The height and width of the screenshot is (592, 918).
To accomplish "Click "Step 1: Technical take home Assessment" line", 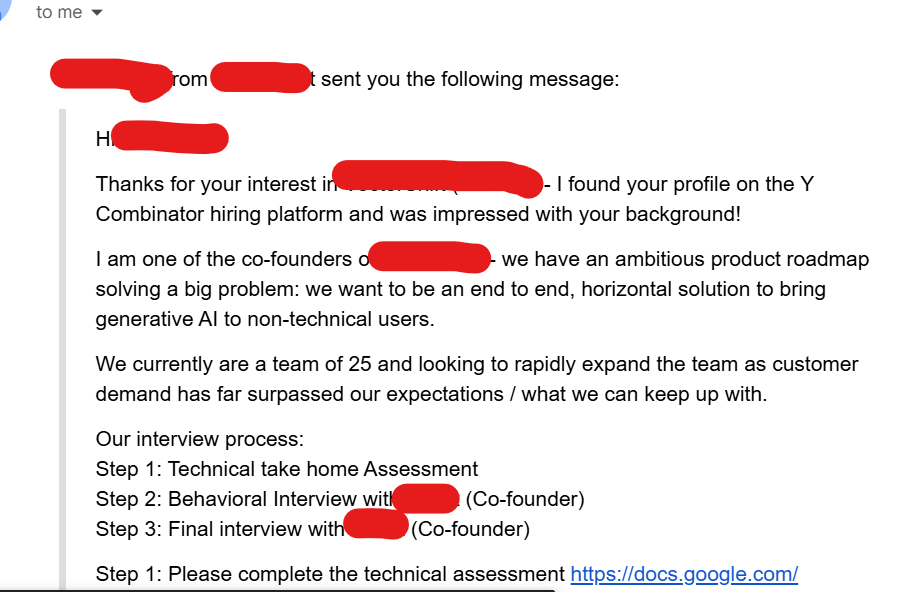I will tap(287, 469).
